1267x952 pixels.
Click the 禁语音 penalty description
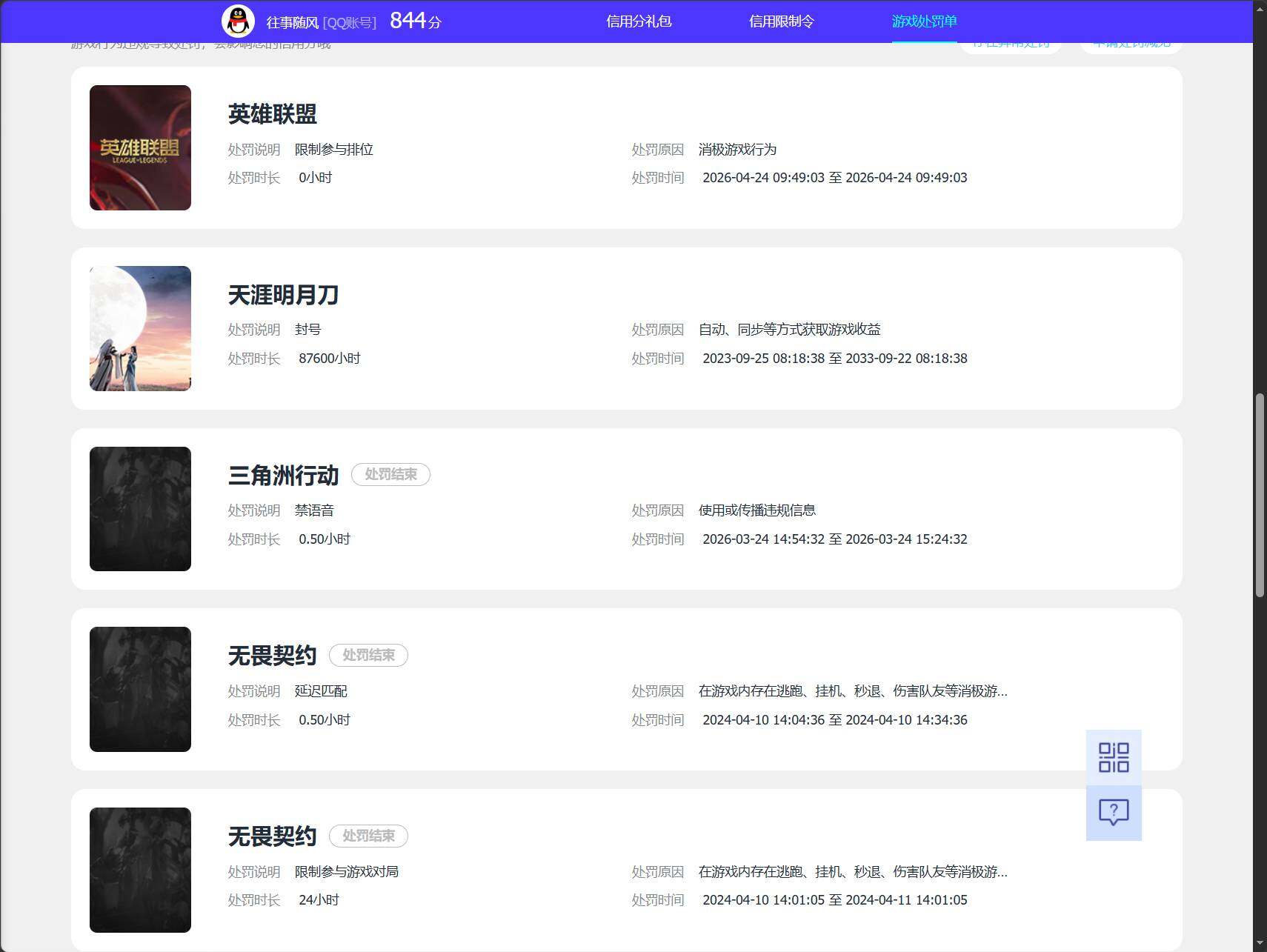click(x=314, y=510)
